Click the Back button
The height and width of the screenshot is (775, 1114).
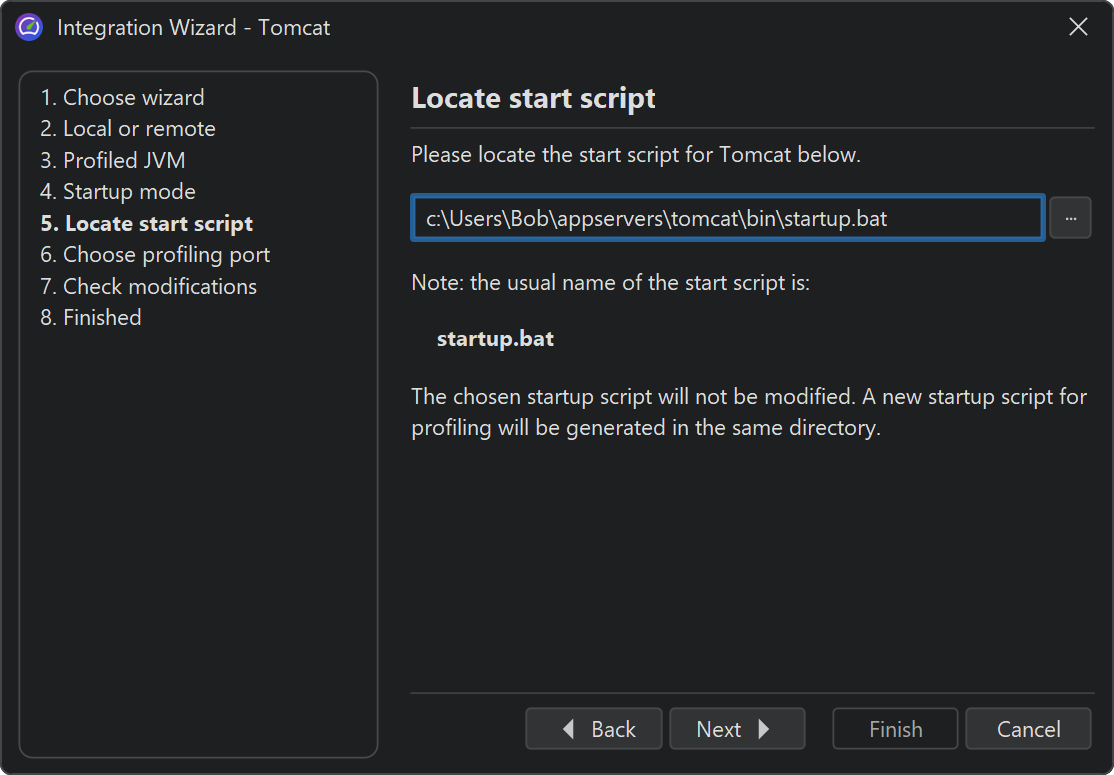pos(594,729)
